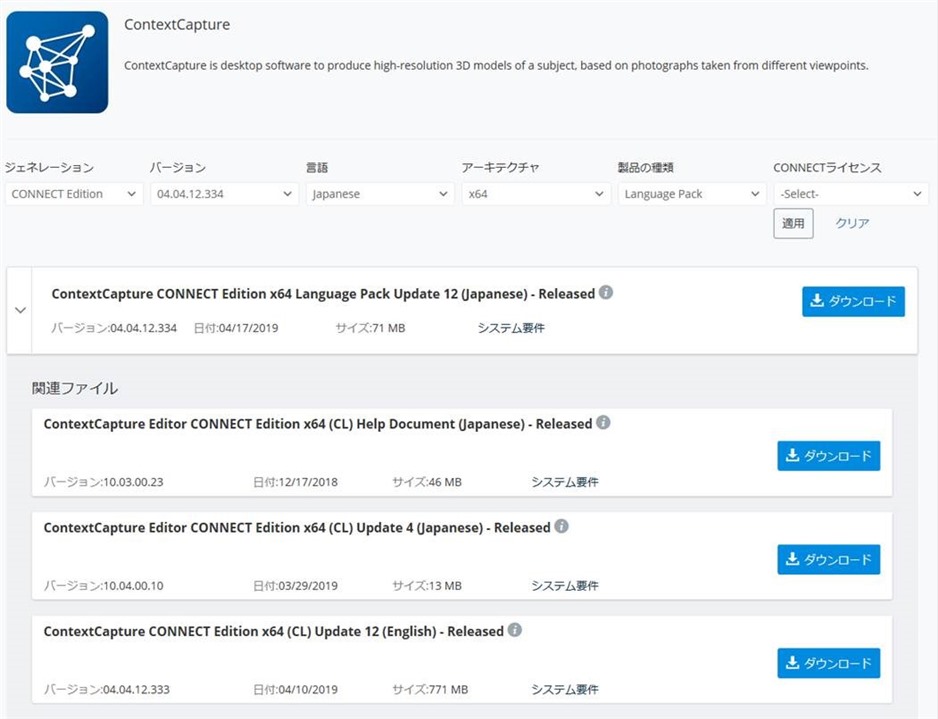938x719 pixels.
Task: Click the 適用 apply button
Action: tap(793, 223)
